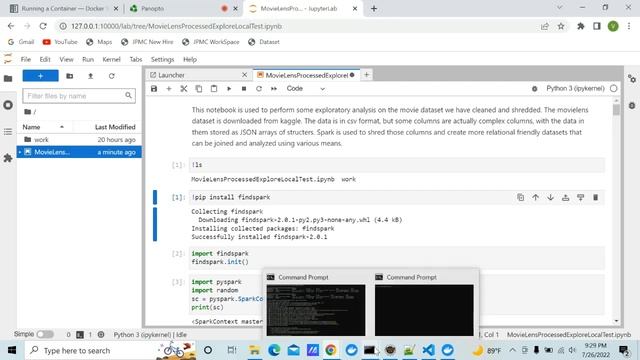Open the work folder

pyautogui.click(x=79, y=140)
